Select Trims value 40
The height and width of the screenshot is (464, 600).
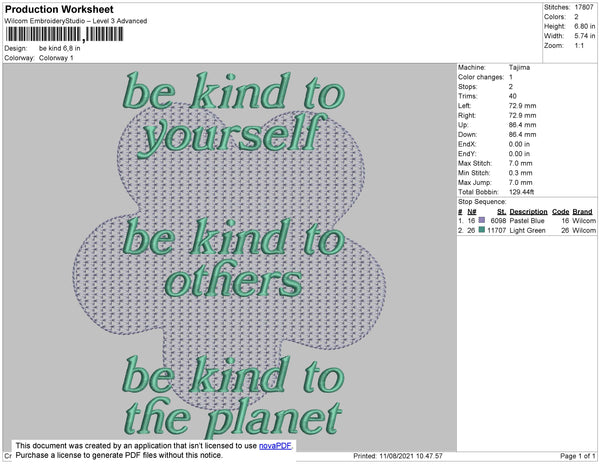[513, 96]
